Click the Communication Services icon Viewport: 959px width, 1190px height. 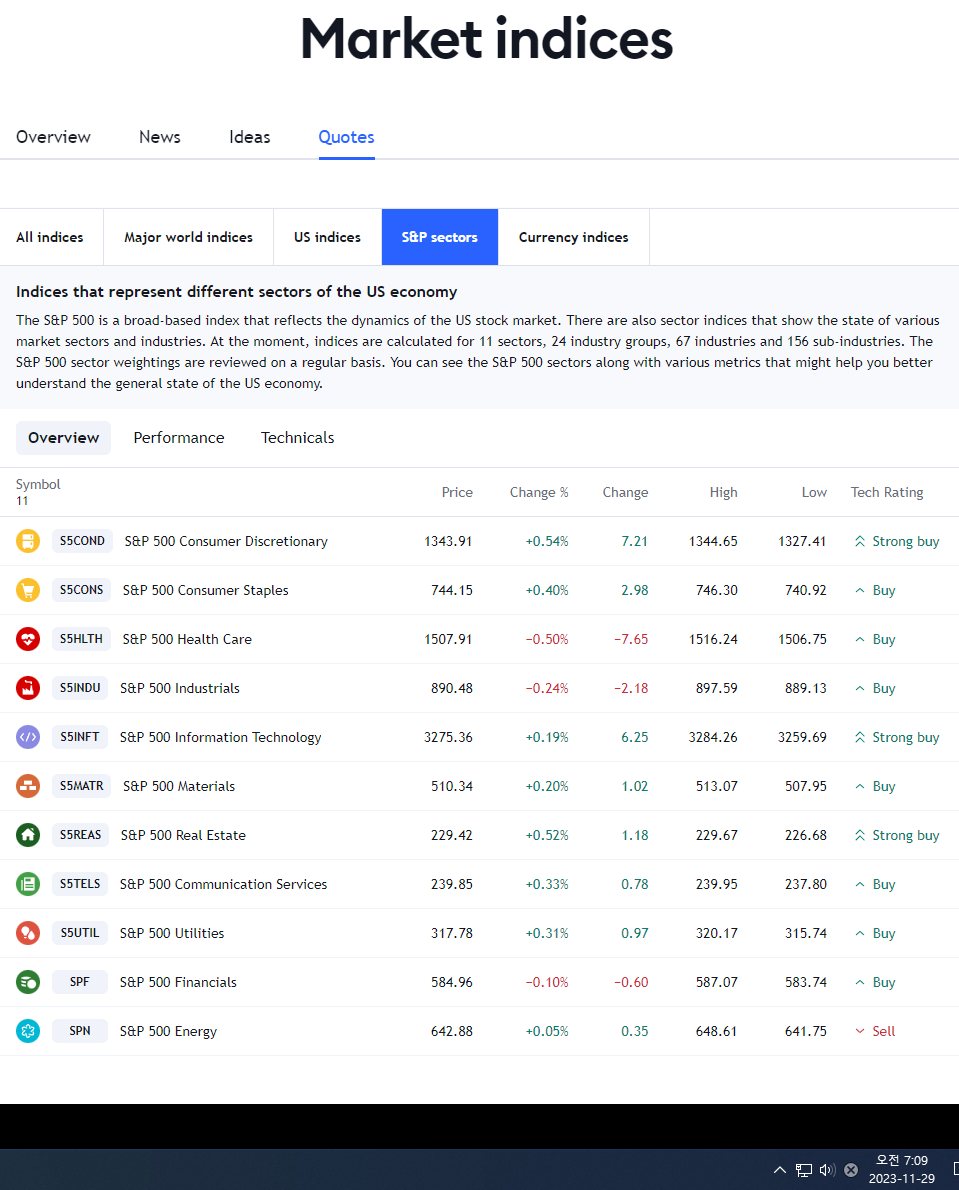point(28,883)
